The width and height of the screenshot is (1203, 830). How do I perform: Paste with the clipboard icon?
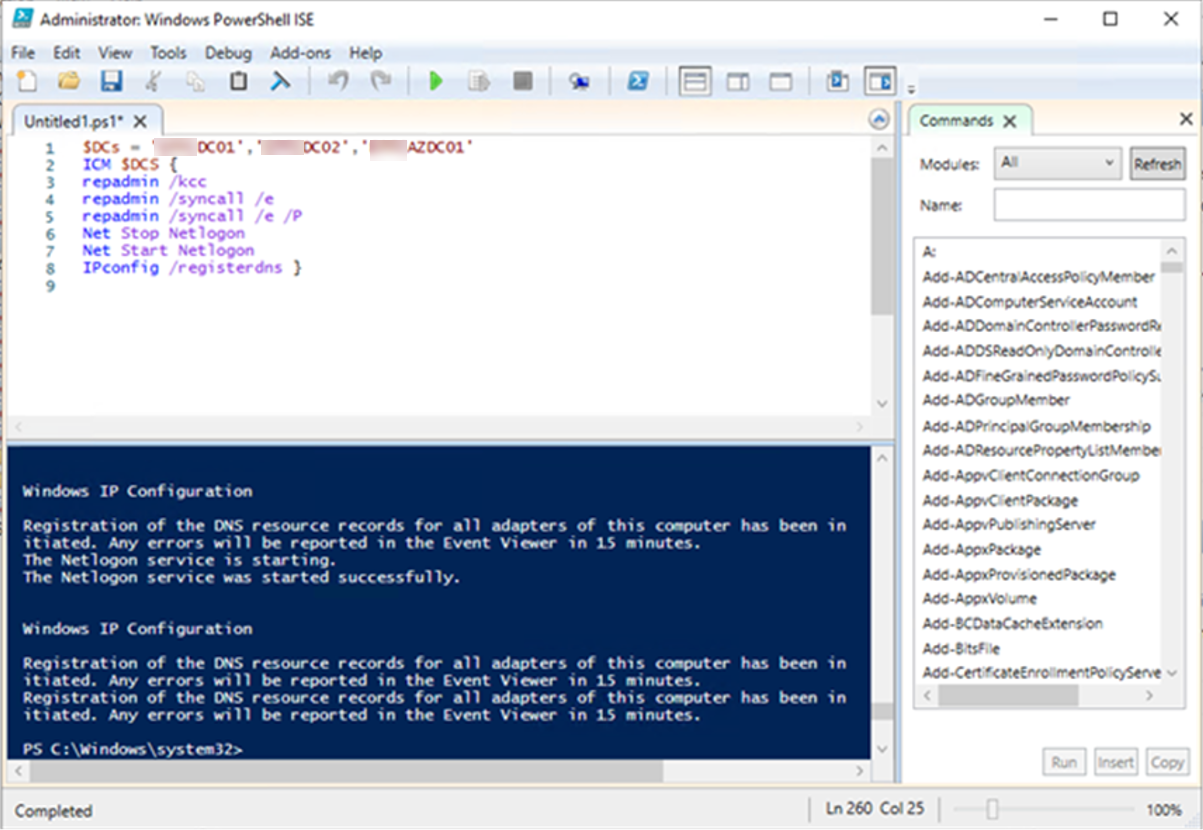(x=238, y=82)
